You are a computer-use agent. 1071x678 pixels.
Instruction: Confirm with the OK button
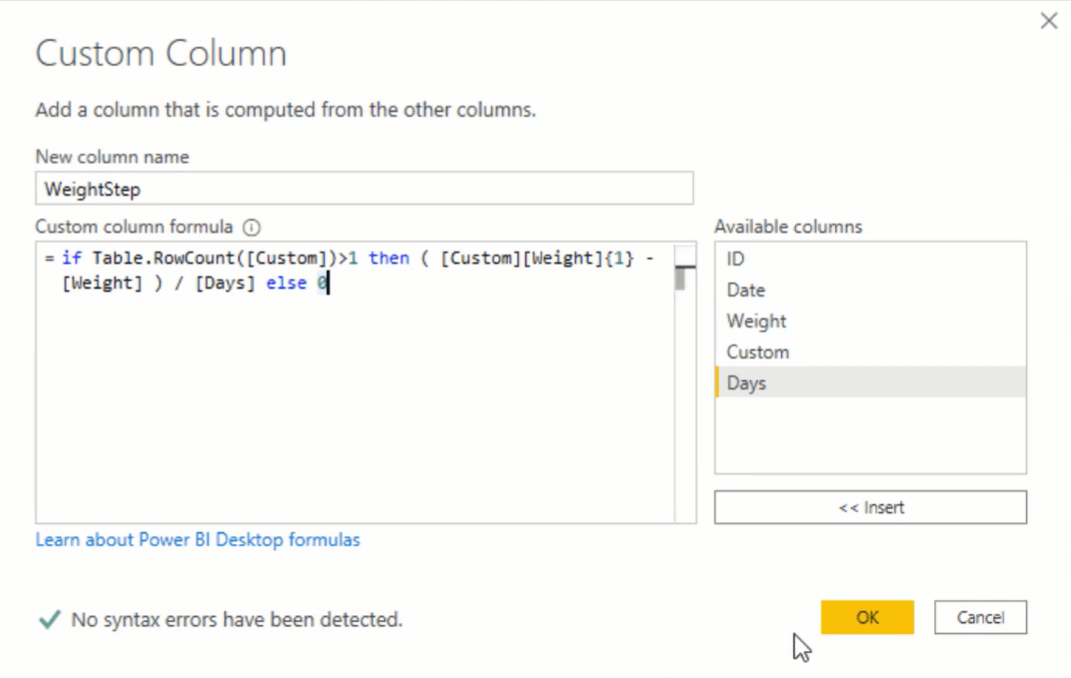pos(867,617)
